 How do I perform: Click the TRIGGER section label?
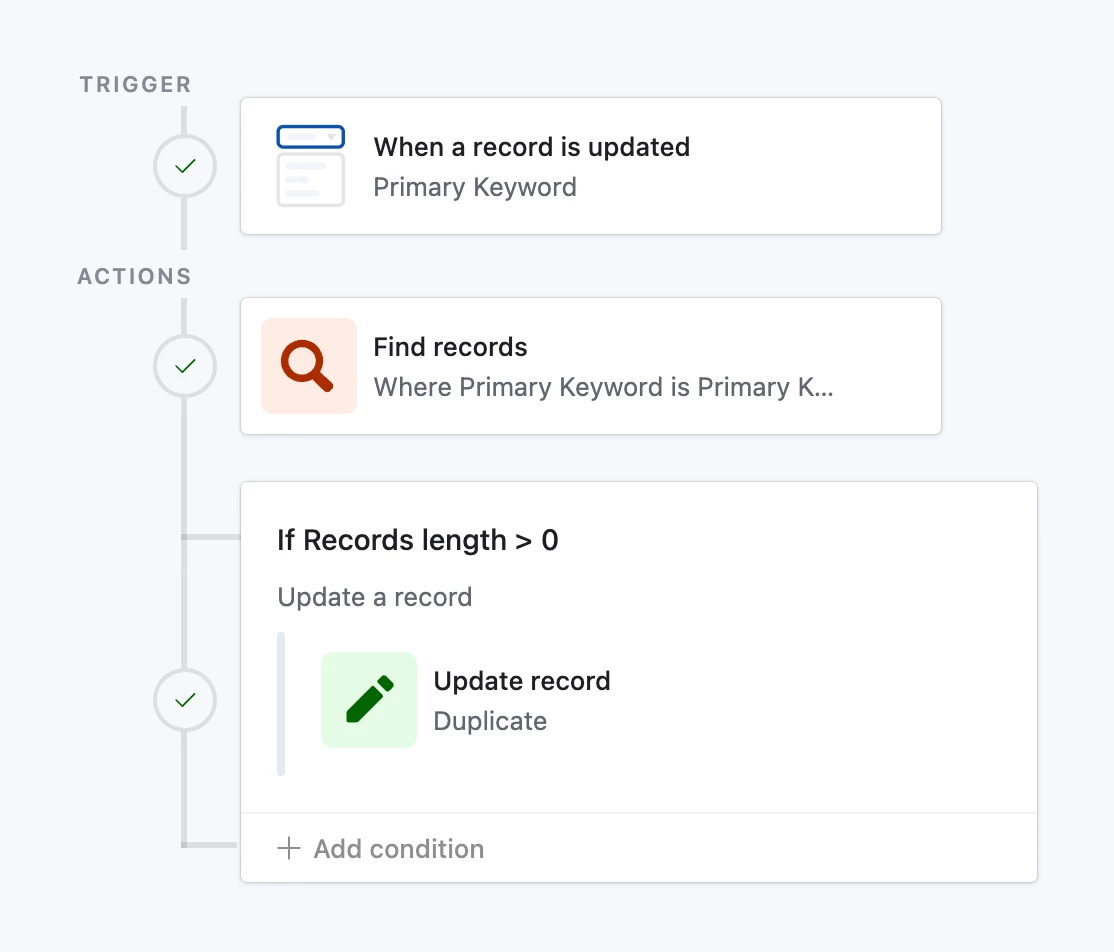coord(136,85)
